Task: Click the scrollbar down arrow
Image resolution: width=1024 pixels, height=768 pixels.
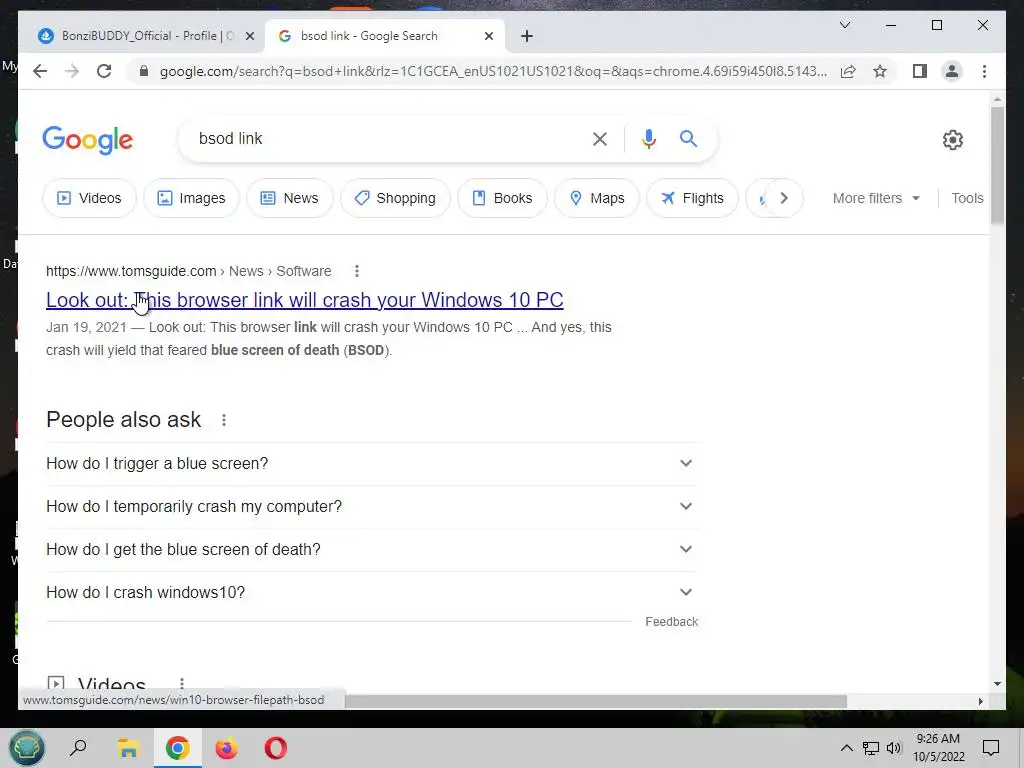Action: click(997, 684)
